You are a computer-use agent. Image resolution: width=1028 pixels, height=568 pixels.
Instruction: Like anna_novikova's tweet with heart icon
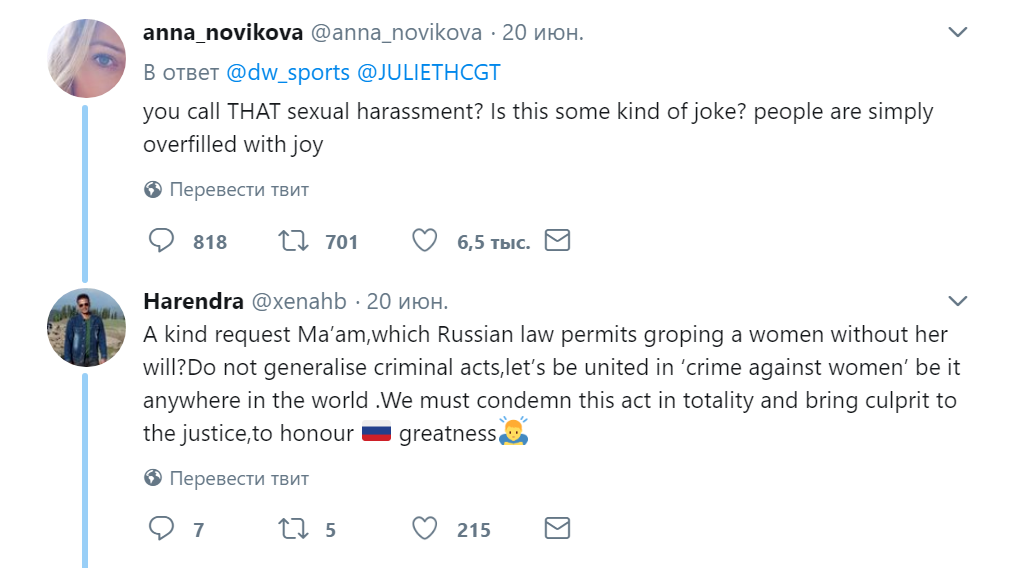coord(424,241)
